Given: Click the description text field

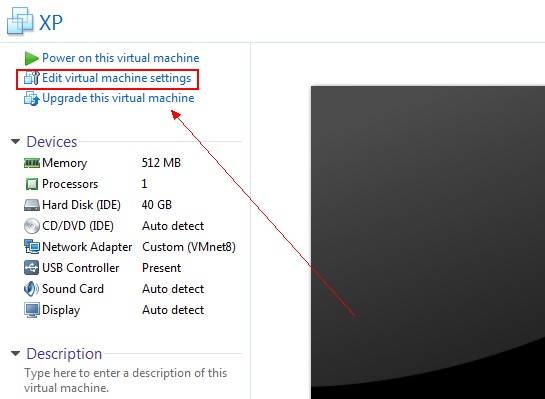Looking at the screenshot, I should point(125,380).
